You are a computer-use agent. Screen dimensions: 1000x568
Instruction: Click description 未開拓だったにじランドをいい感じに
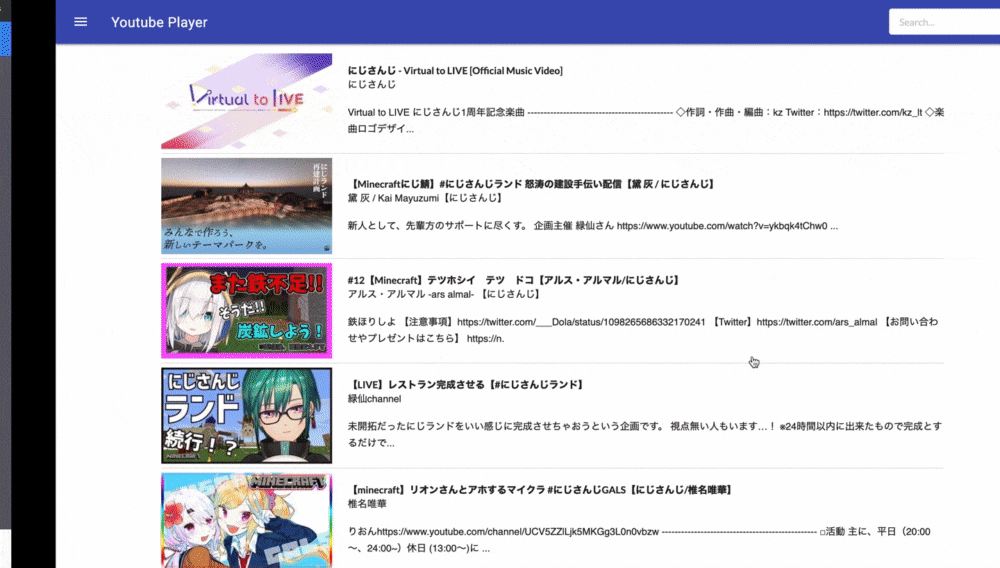645,434
